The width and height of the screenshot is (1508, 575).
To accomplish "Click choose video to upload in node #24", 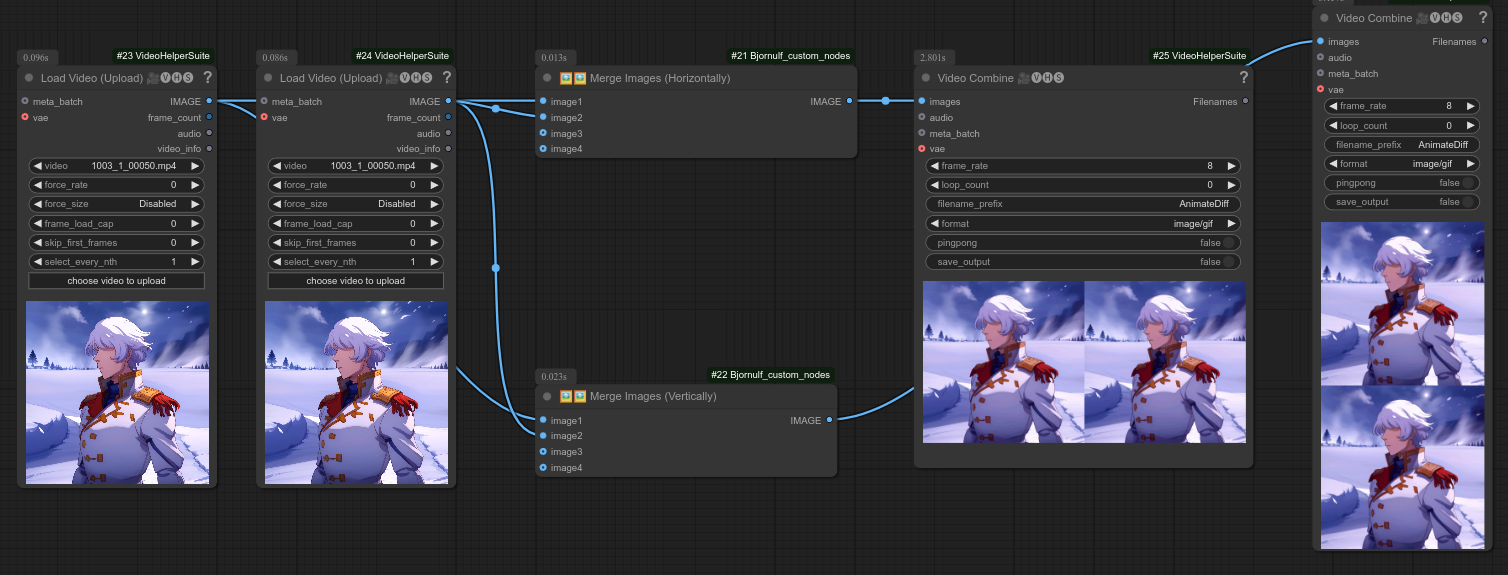I will (x=356, y=281).
